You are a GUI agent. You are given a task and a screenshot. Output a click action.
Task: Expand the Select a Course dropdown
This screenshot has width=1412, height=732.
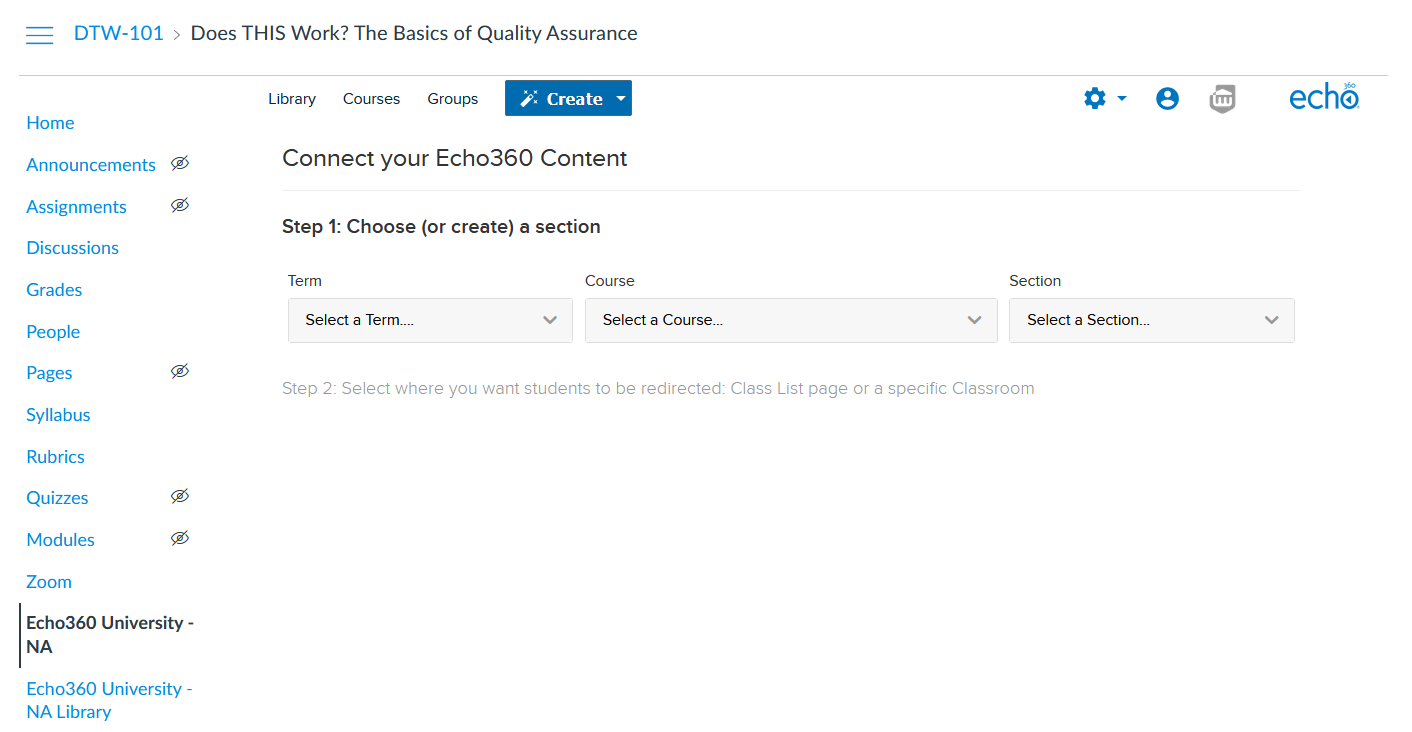(x=791, y=320)
